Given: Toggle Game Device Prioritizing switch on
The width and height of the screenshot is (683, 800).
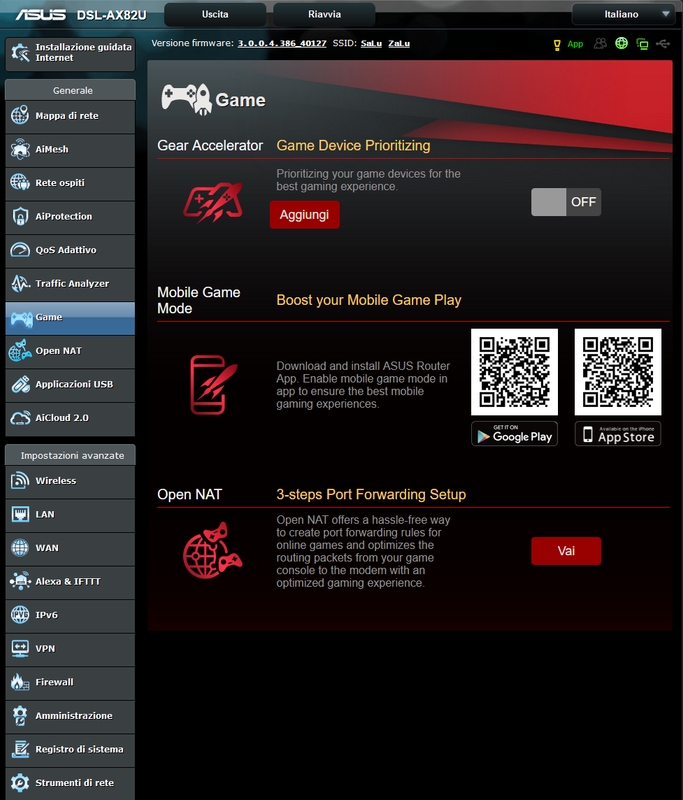Looking at the screenshot, I should 566,202.
